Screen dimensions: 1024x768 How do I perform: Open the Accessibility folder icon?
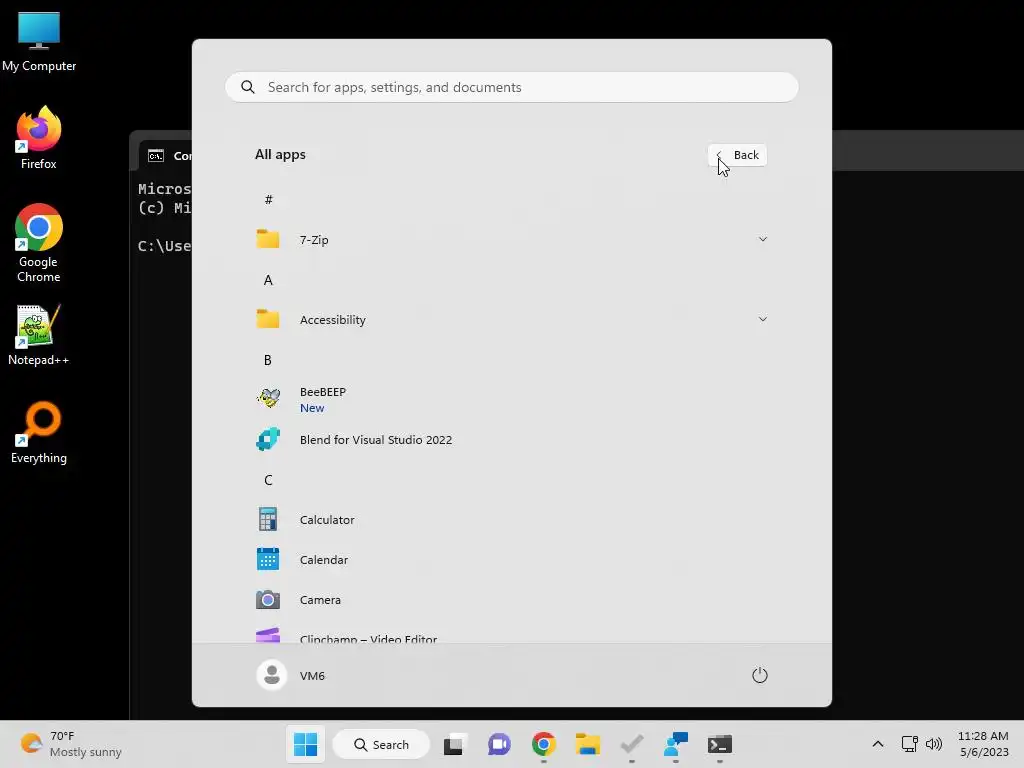click(x=268, y=319)
